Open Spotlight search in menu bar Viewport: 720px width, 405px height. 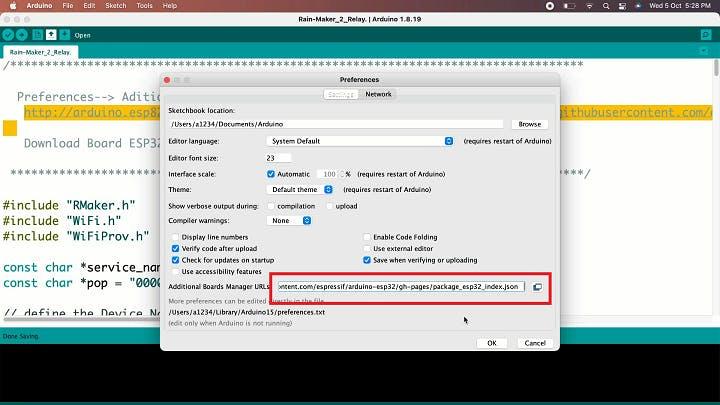click(606, 6)
